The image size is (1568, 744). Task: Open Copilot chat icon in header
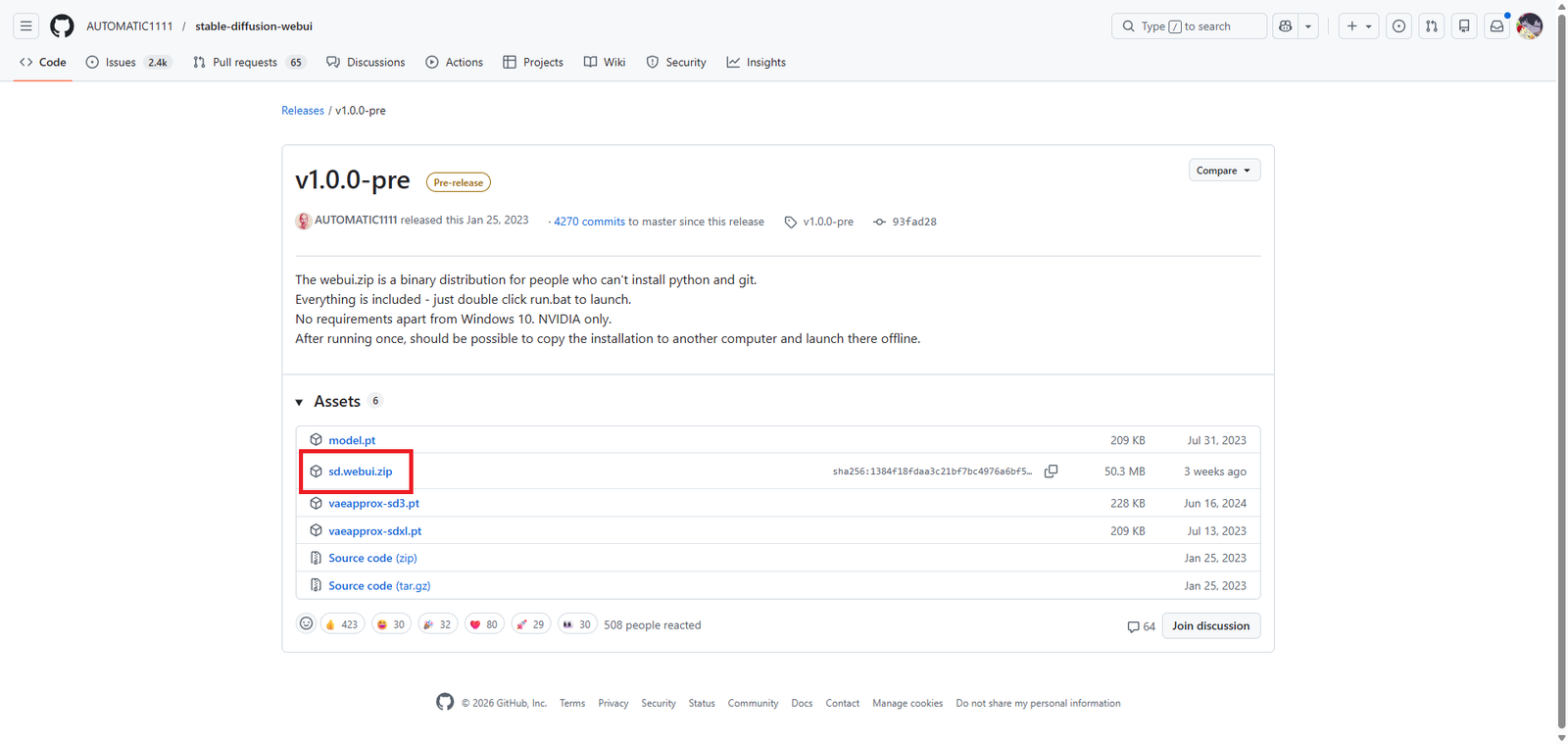click(1286, 26)
